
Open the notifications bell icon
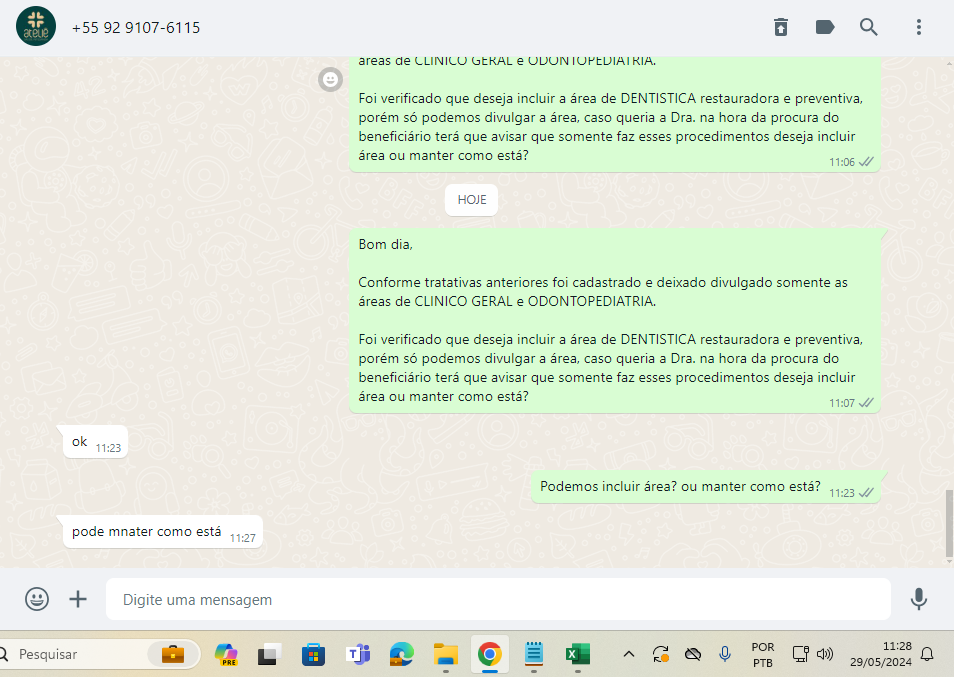tap(927, 654)
